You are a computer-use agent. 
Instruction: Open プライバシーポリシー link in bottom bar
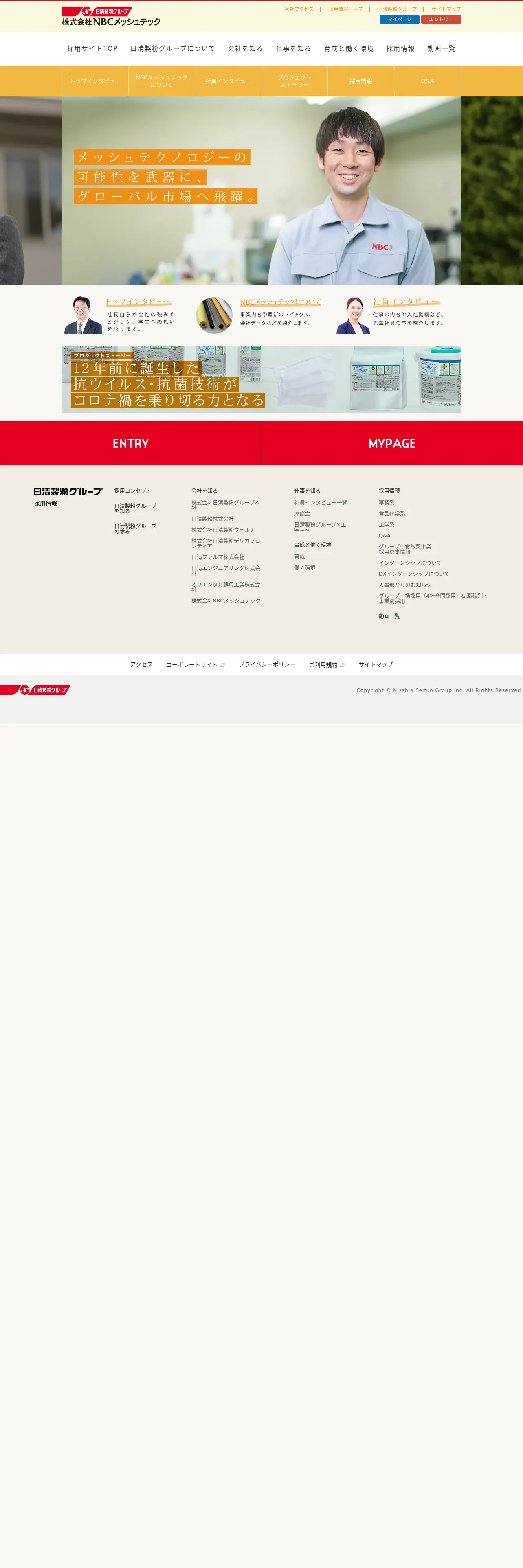coord(267,665)
